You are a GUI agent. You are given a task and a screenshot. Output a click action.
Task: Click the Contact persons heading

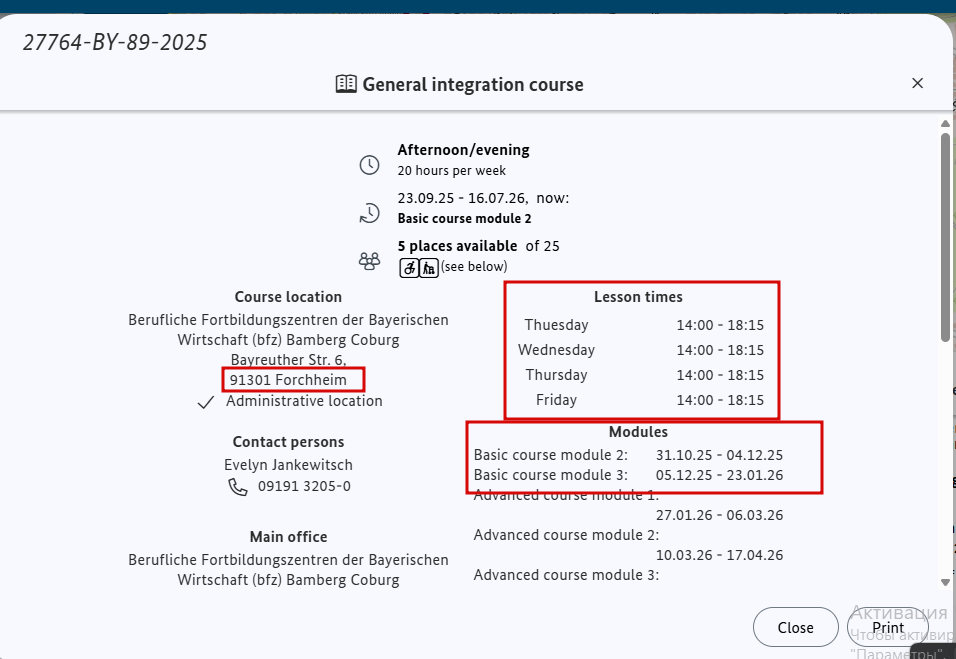(x=288, y=442)
